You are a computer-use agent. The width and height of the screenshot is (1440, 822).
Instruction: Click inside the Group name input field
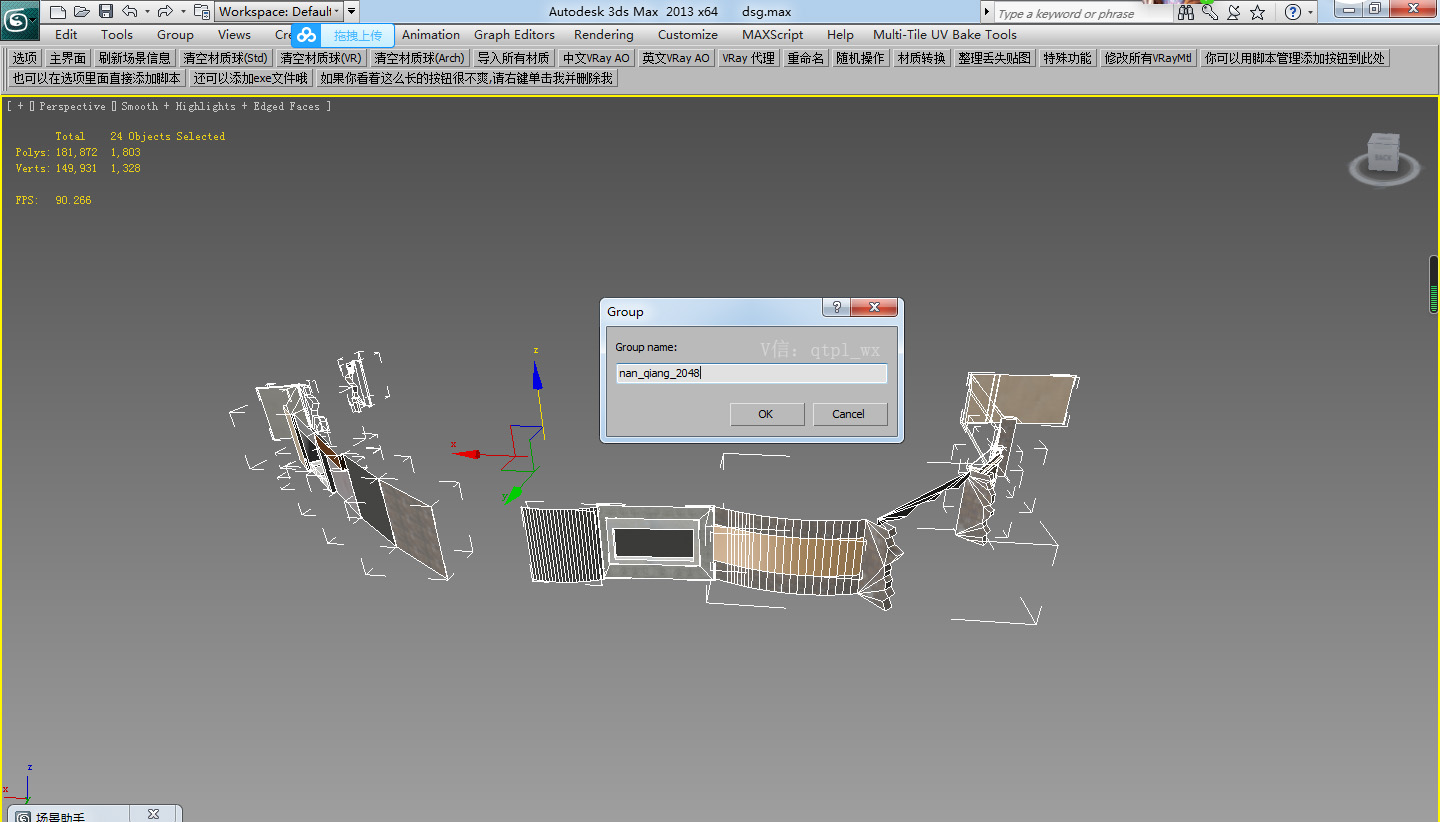[751, 372]
